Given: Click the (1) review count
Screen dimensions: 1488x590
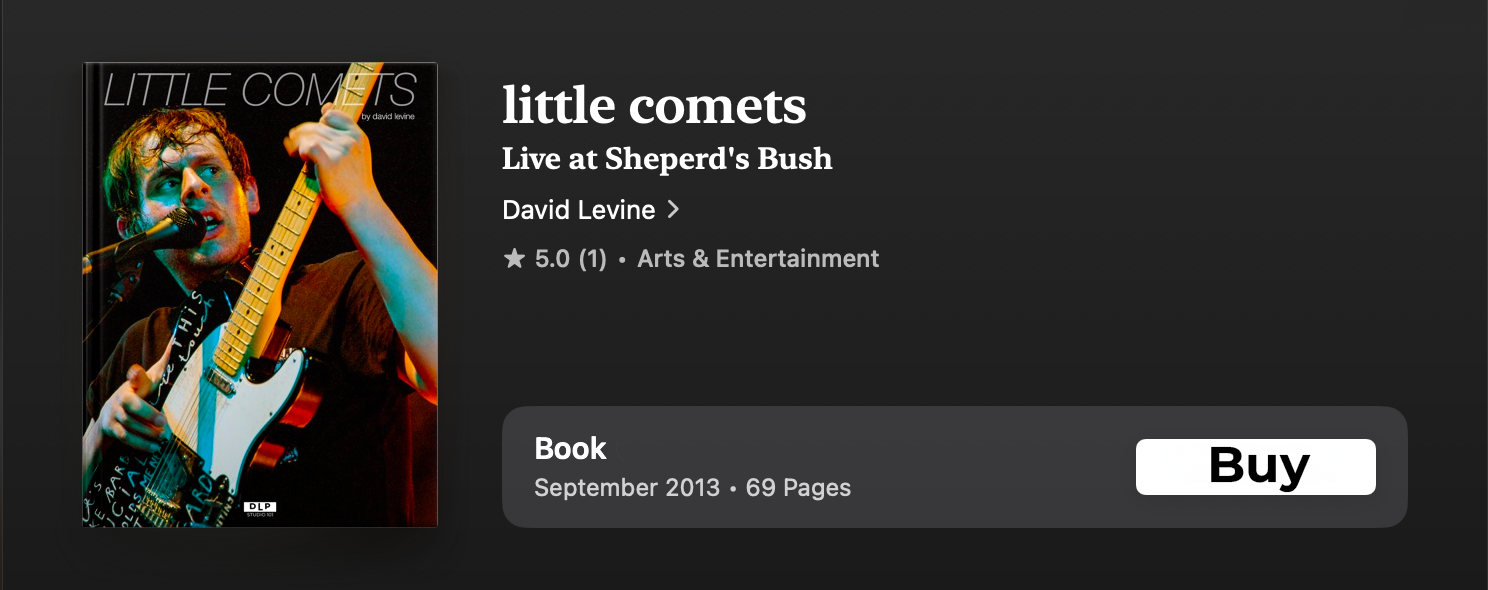Looking at the screenshot, I should tap(593, 259).
